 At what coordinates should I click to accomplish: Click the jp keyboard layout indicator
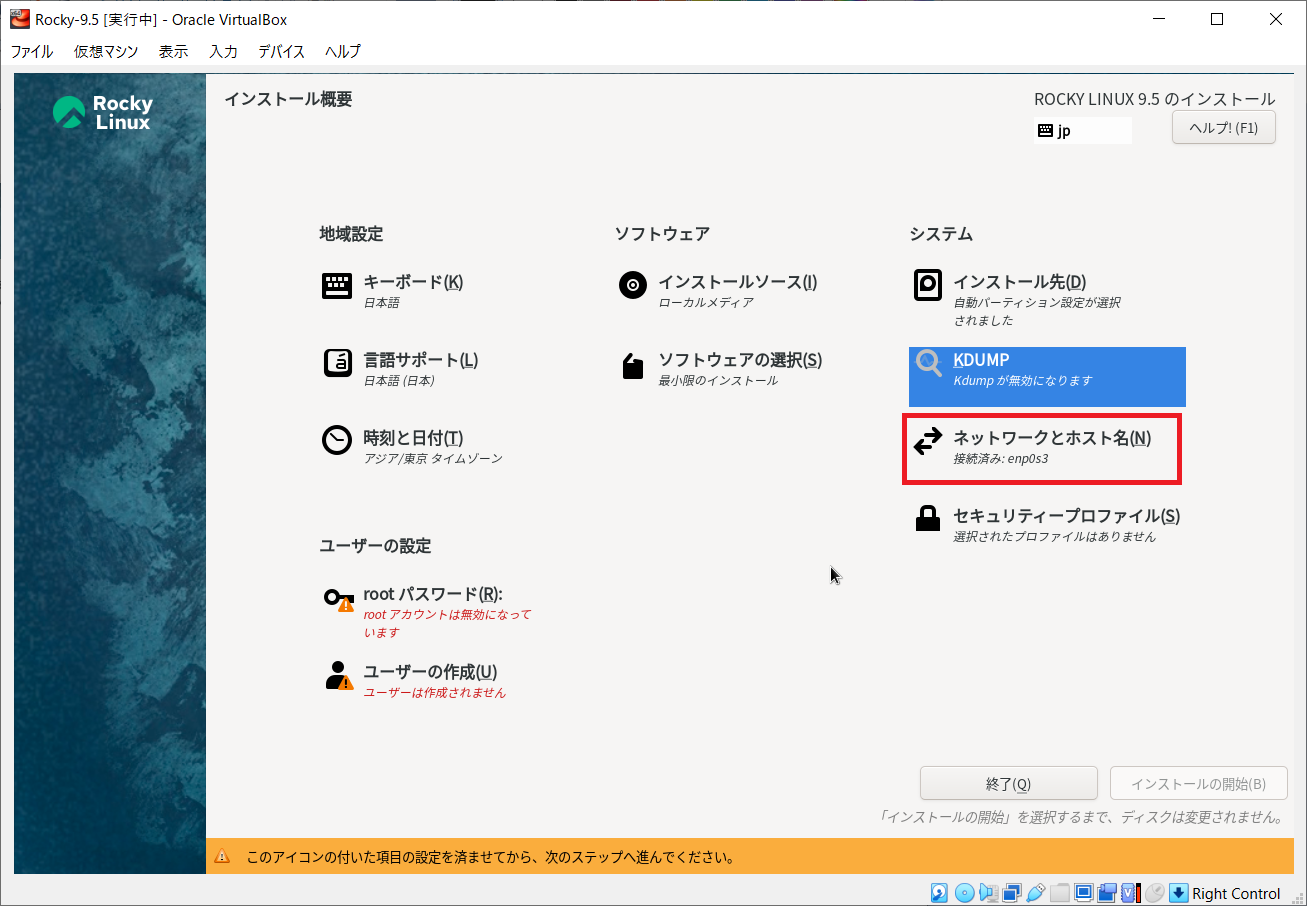click(1083, 130)
